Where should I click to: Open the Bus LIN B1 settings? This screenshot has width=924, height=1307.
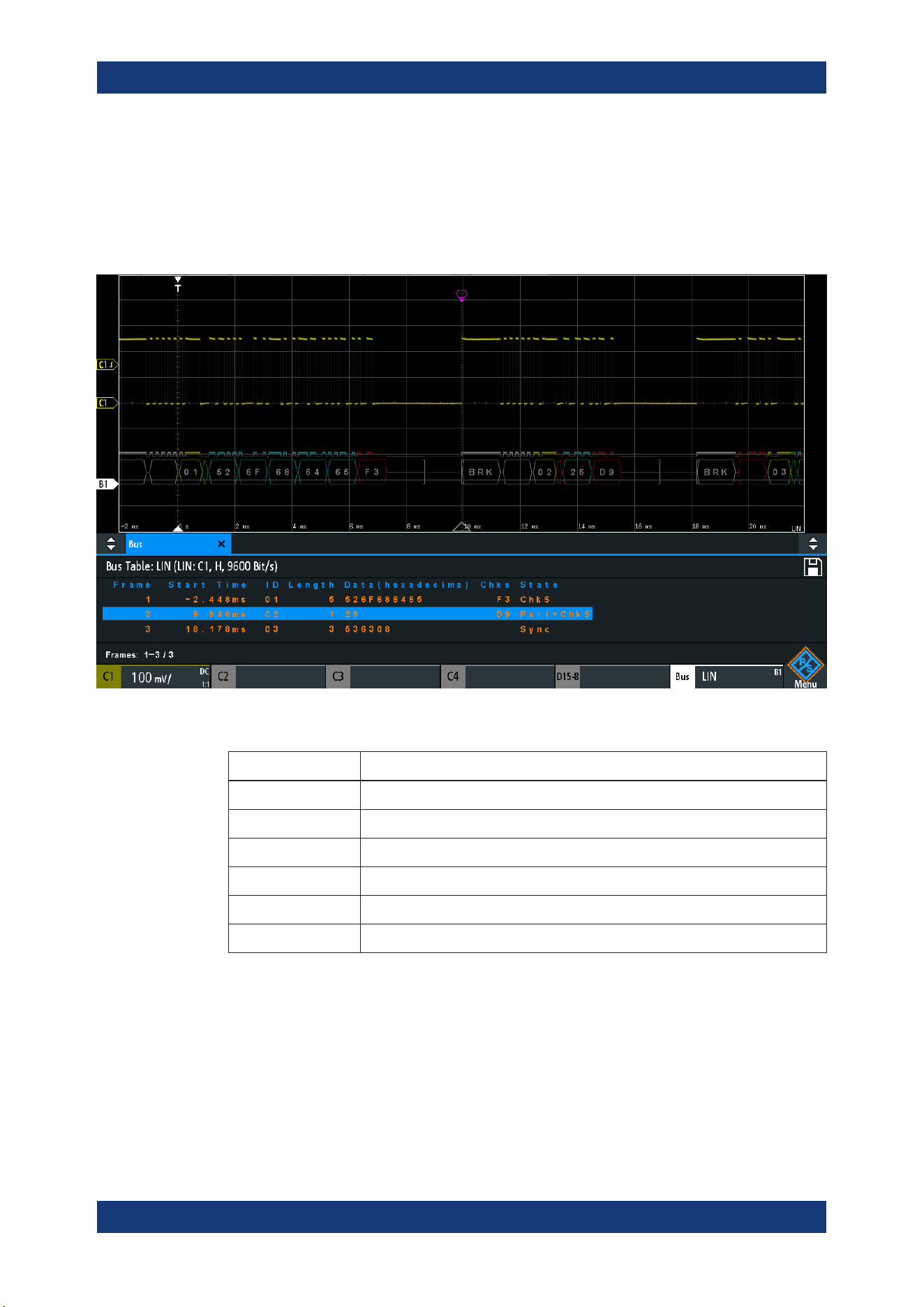click(727, 677)
